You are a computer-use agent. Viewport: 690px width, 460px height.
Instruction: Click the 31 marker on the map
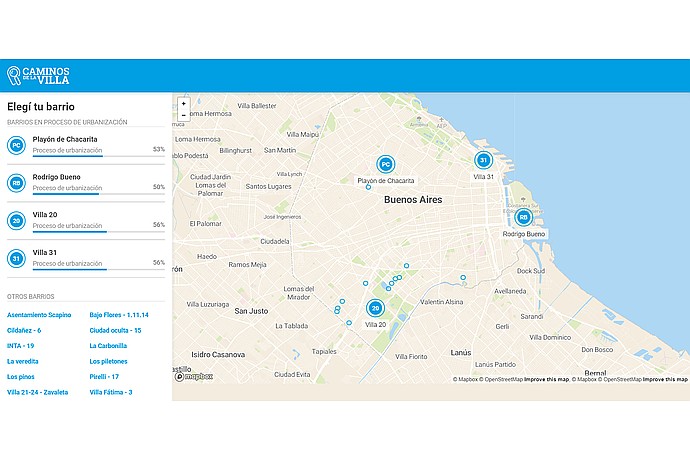click(483, 160)
